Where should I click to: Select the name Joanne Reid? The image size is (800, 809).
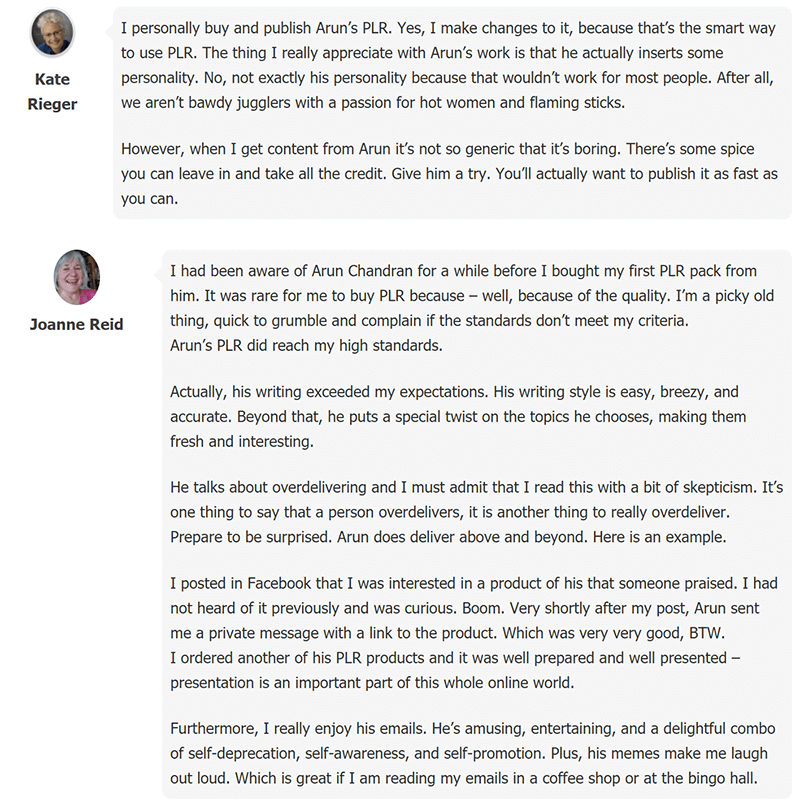point(76,324)
